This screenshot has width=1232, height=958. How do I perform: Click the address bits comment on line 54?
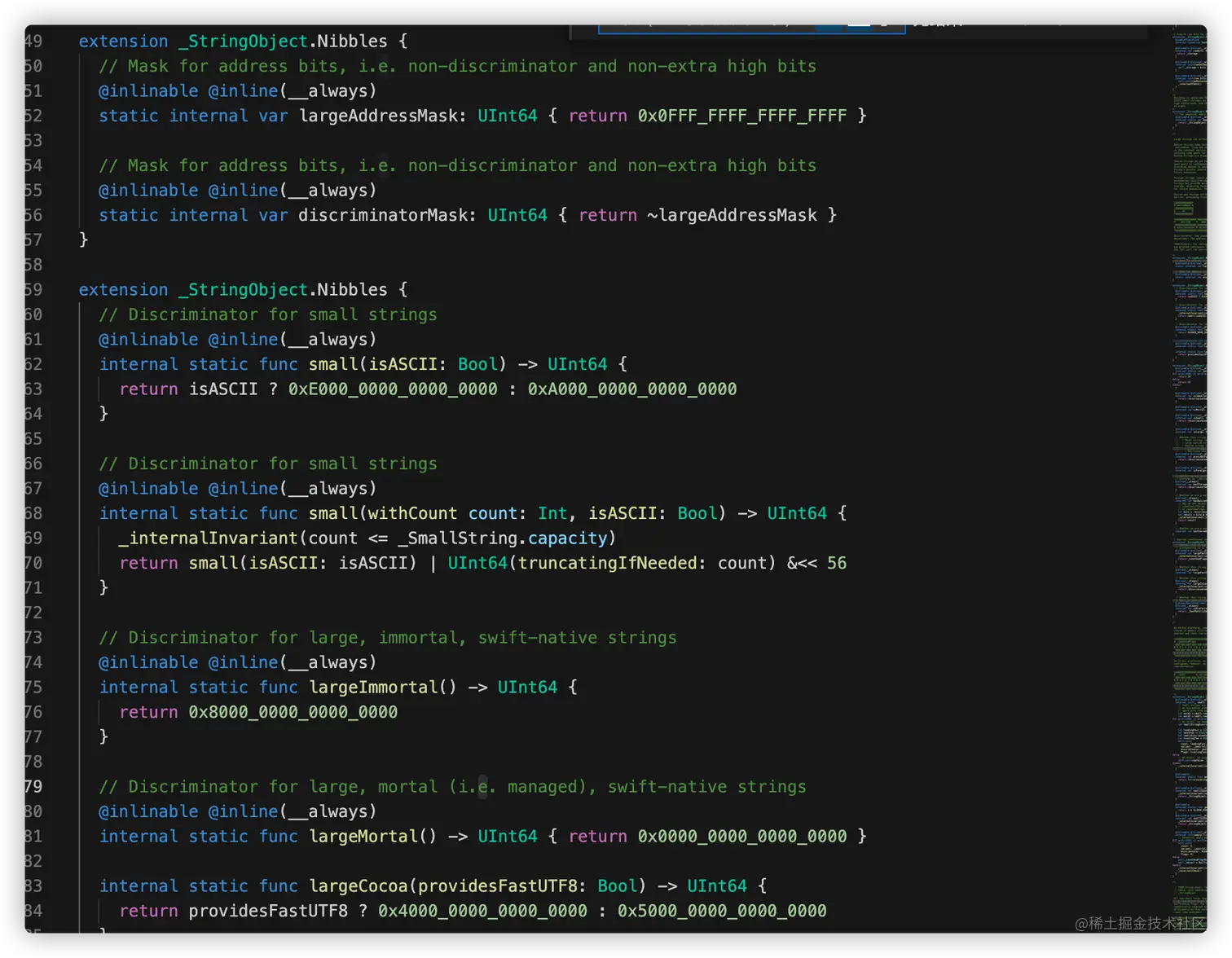(458, 165)
